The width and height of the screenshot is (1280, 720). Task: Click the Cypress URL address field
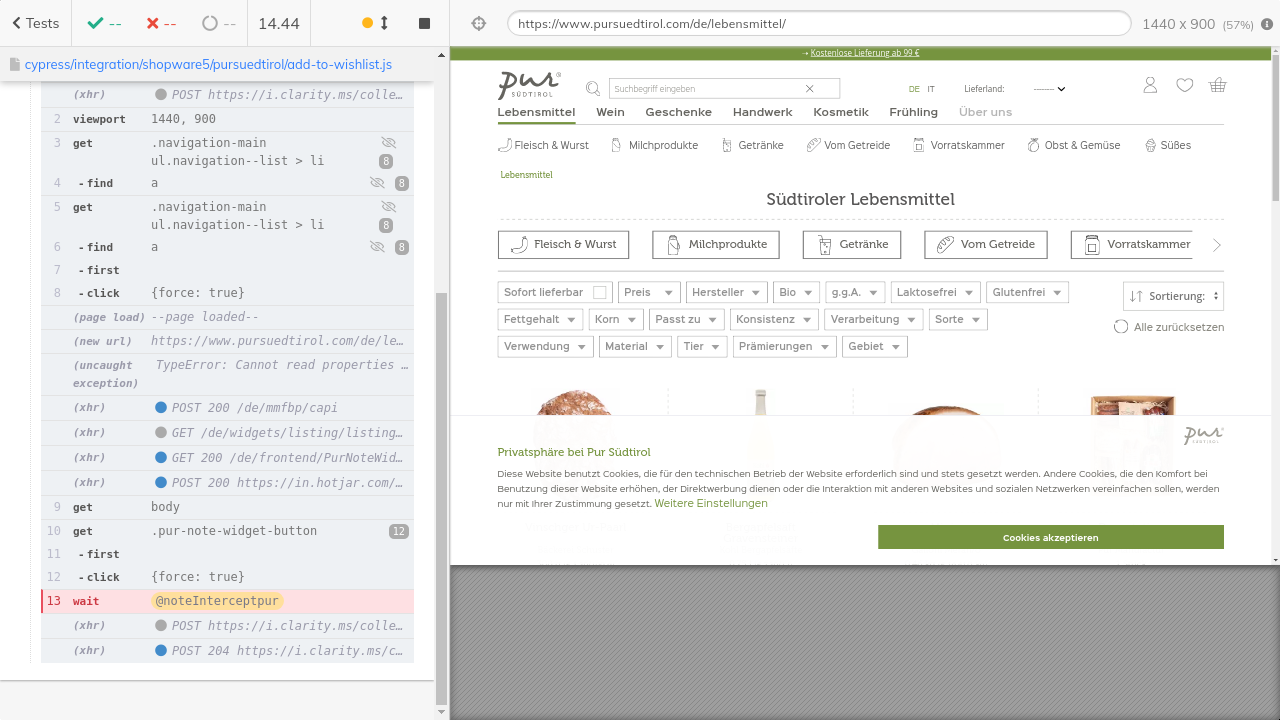818,23
